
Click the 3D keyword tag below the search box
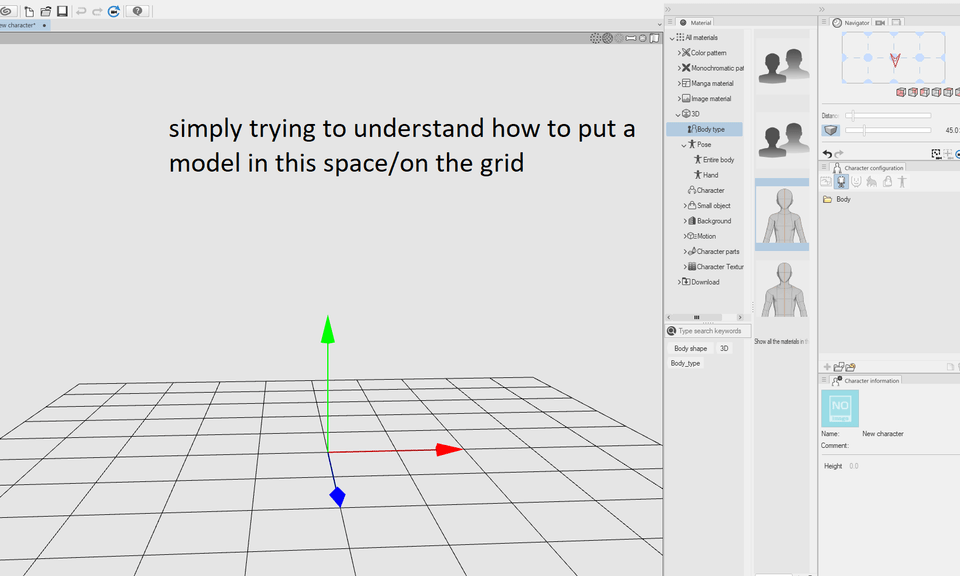coord(722,347)
